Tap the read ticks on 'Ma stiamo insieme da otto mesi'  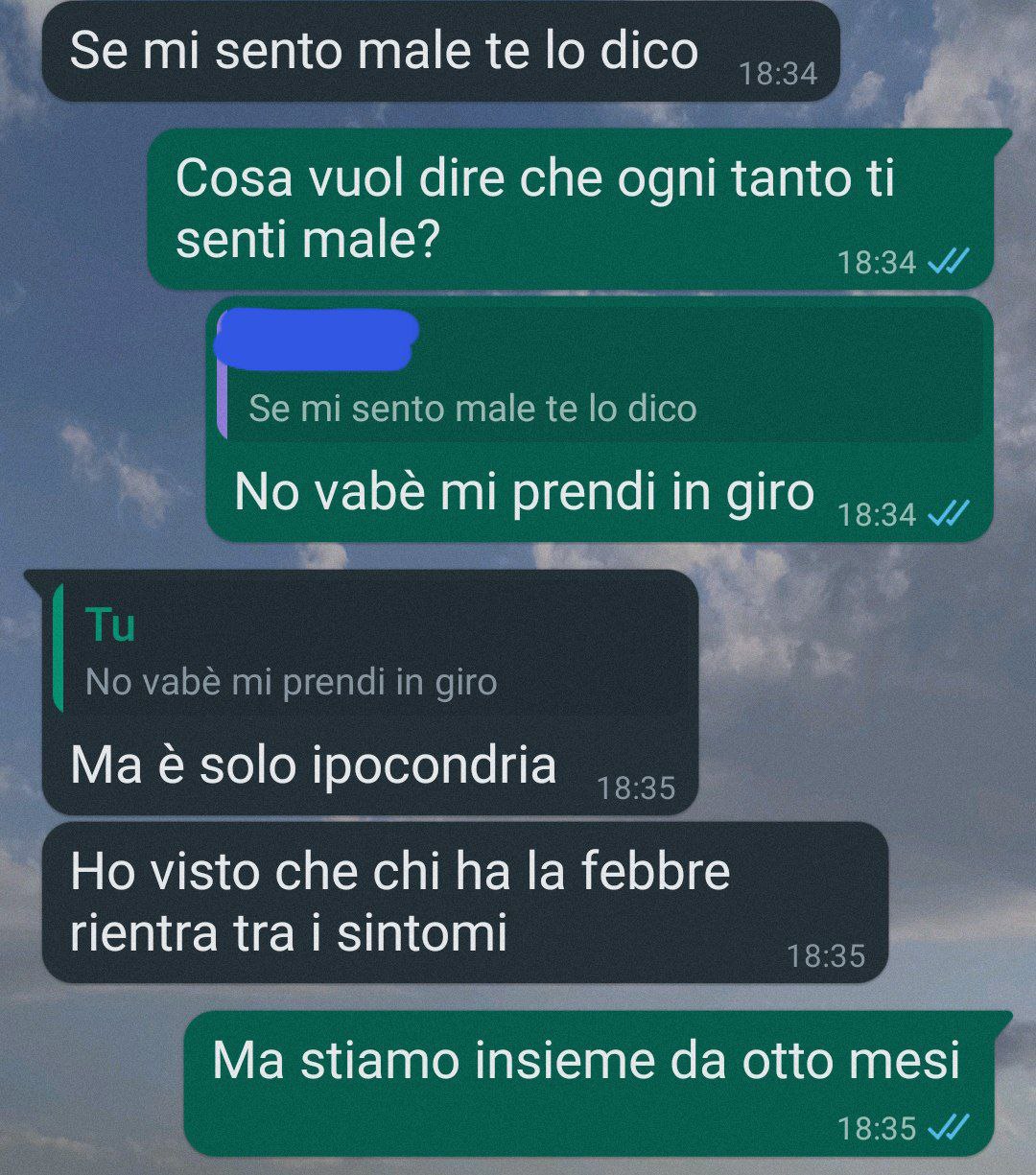coord(949,1127)
